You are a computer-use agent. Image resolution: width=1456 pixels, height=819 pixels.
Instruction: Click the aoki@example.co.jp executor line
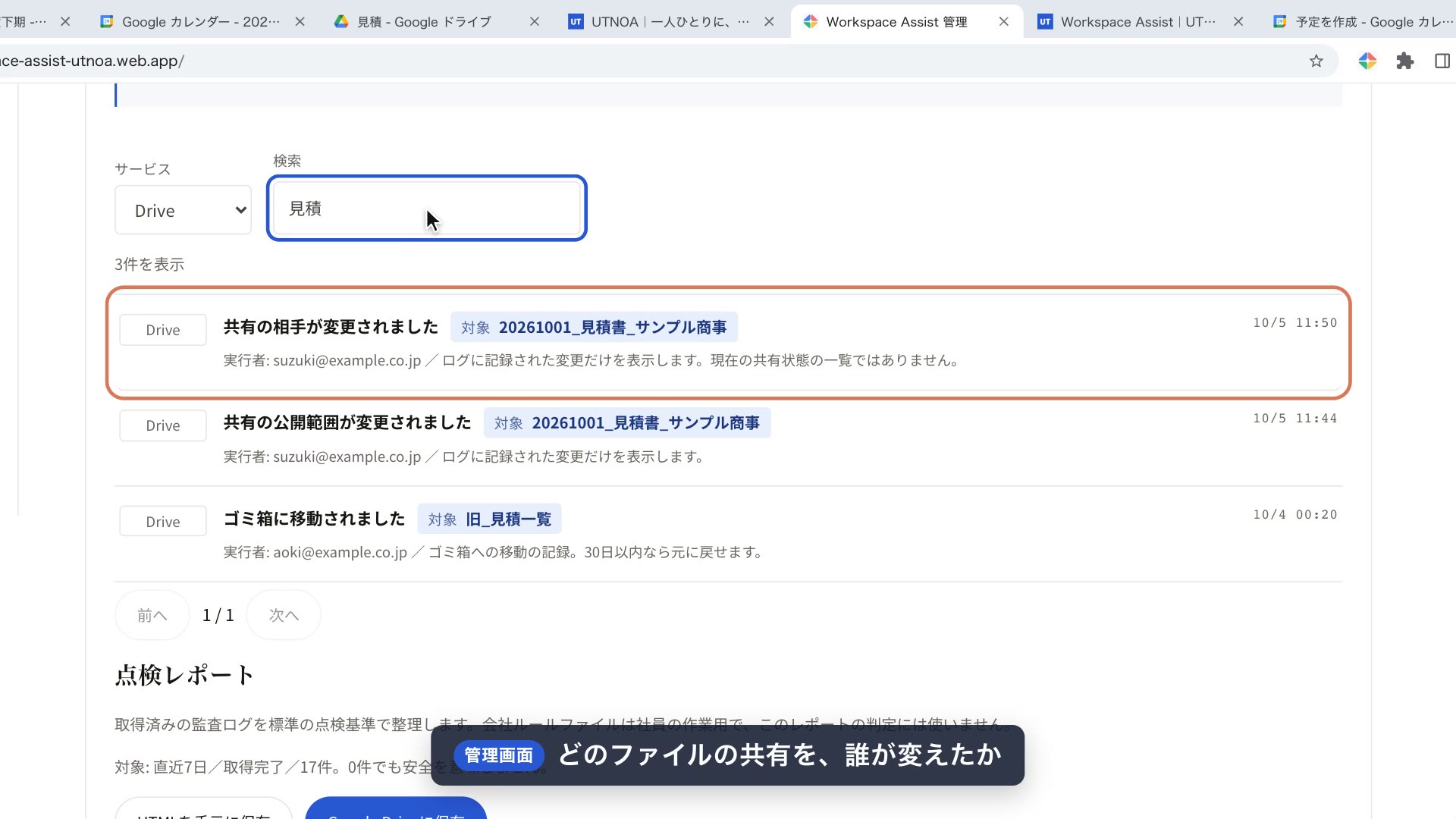[494, 552]
